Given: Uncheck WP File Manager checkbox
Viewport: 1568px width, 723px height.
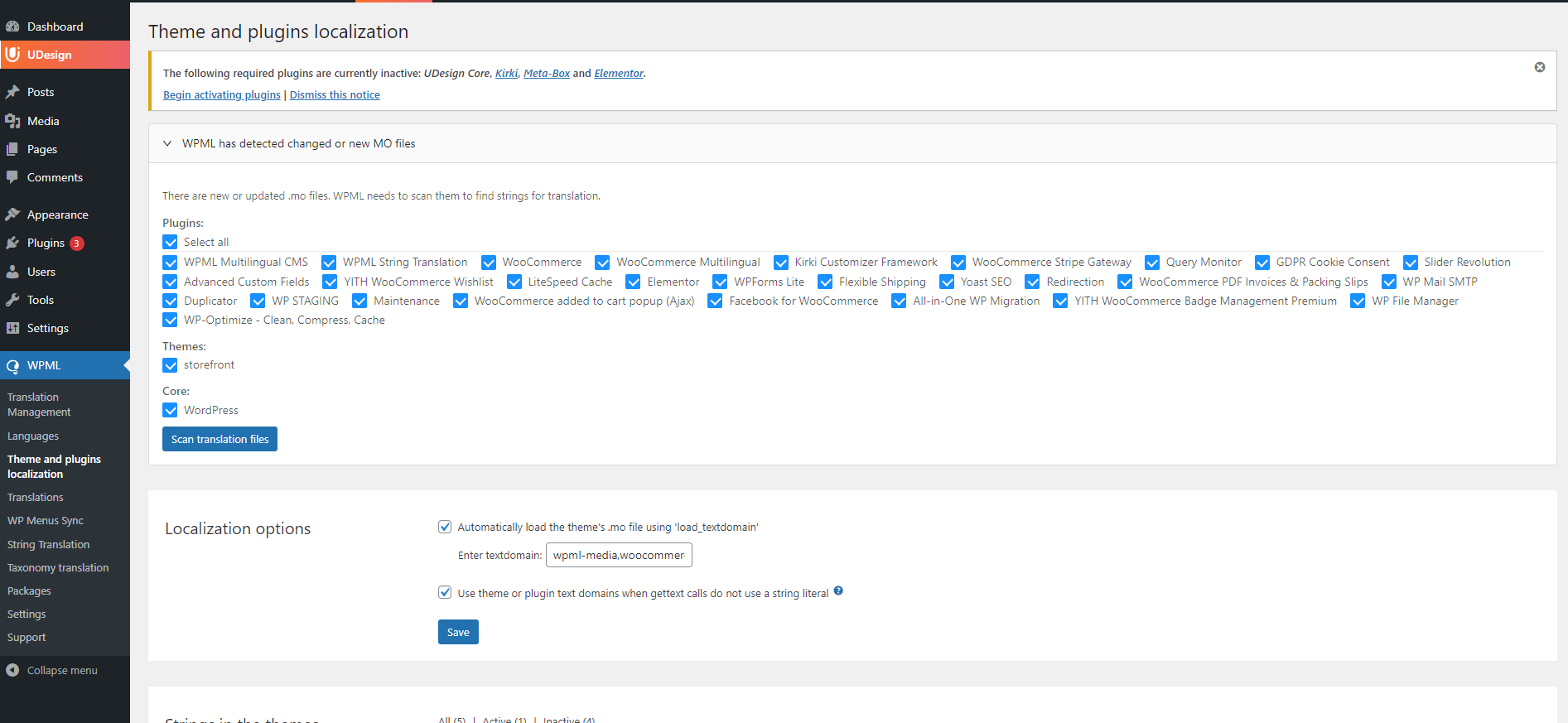Looking at the screenshot, I should pyautogui.click(x=1358, y=301).
